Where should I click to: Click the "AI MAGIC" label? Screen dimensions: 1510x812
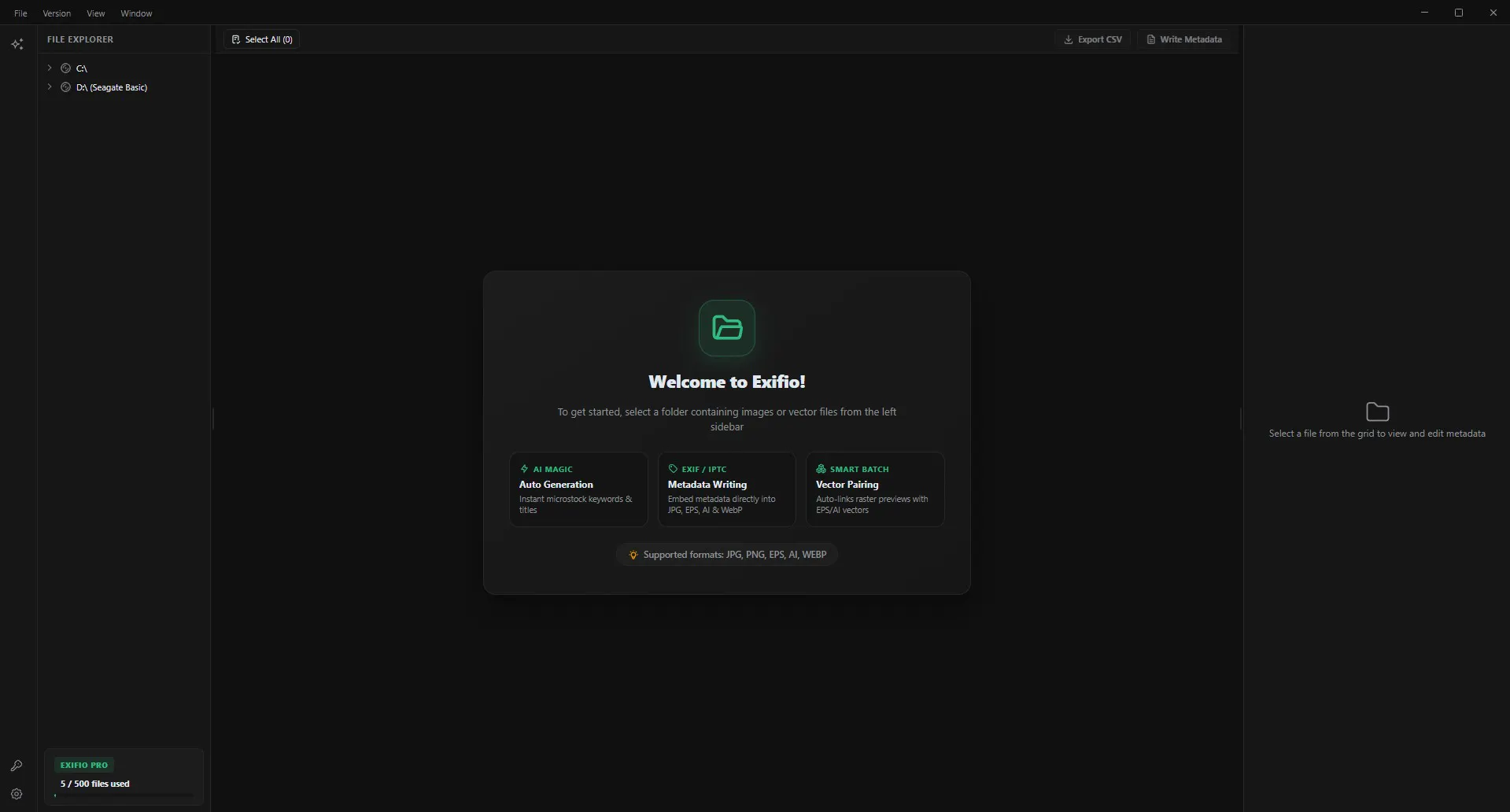click(553, 469)
